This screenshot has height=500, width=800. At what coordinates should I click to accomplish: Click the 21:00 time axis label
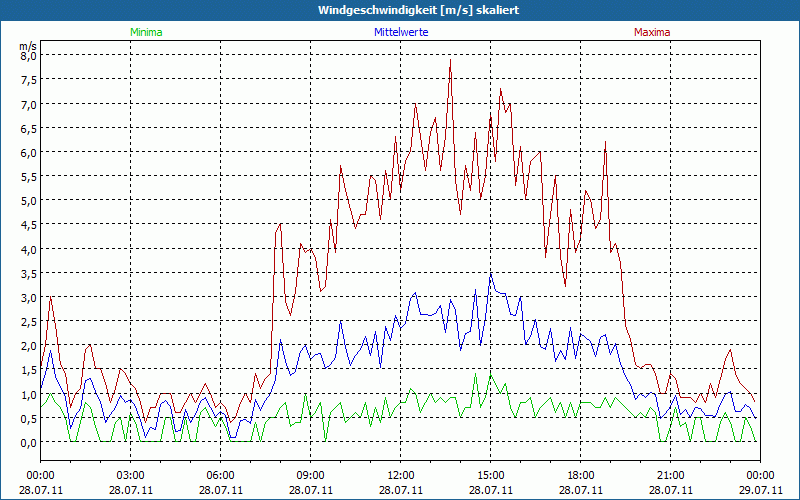671,475
